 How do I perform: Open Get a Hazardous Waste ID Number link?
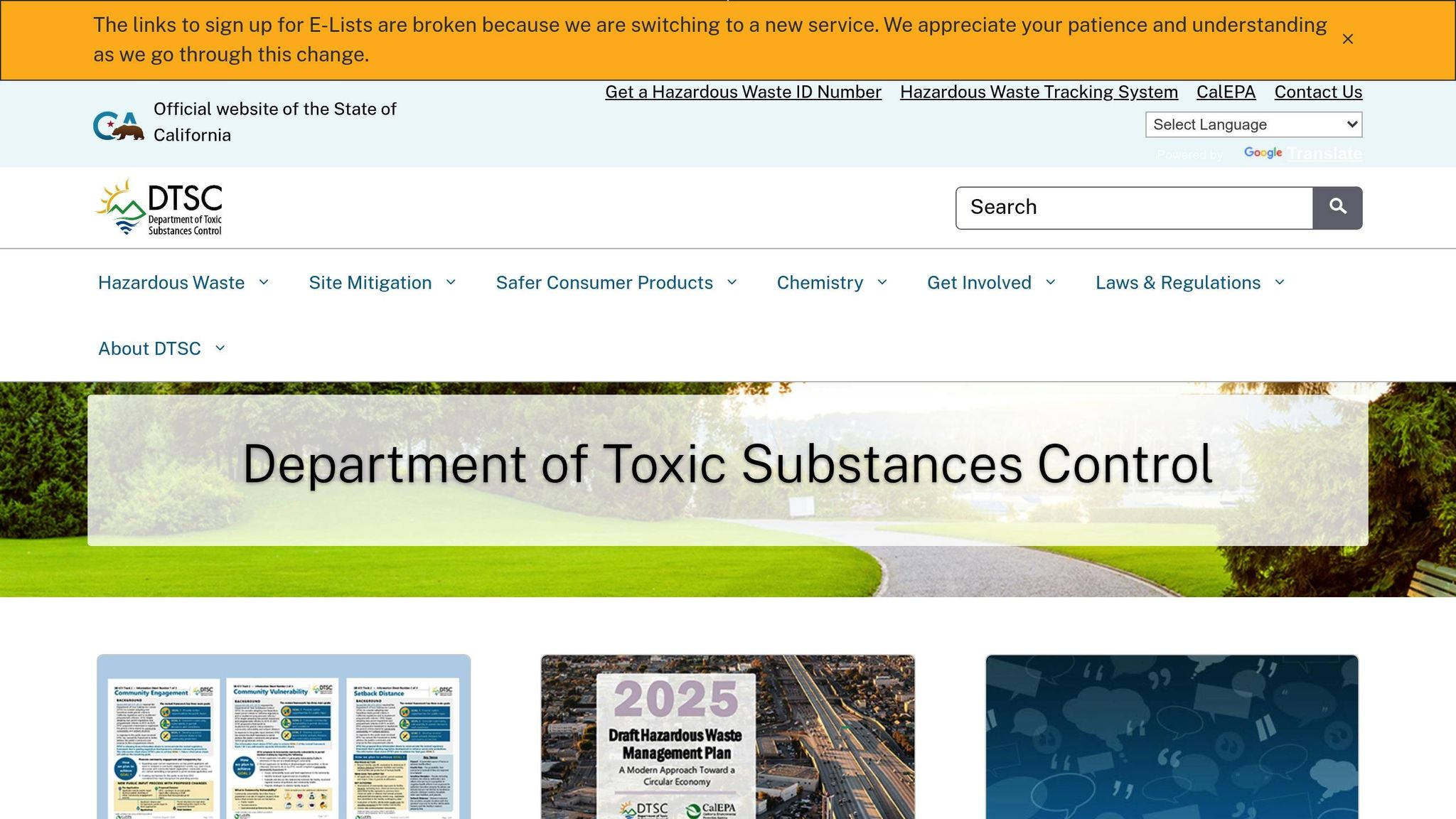point(743,92)
